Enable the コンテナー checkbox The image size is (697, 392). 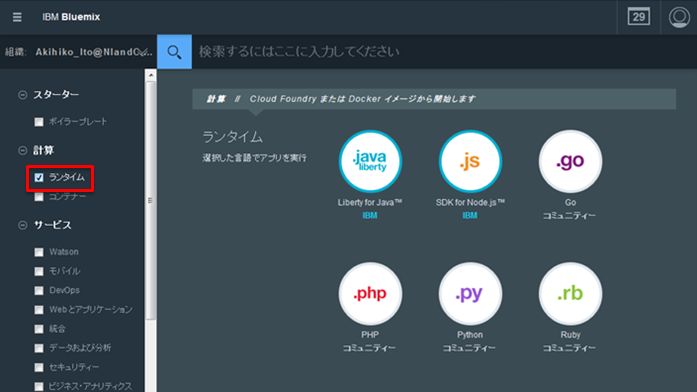point(39,197)
